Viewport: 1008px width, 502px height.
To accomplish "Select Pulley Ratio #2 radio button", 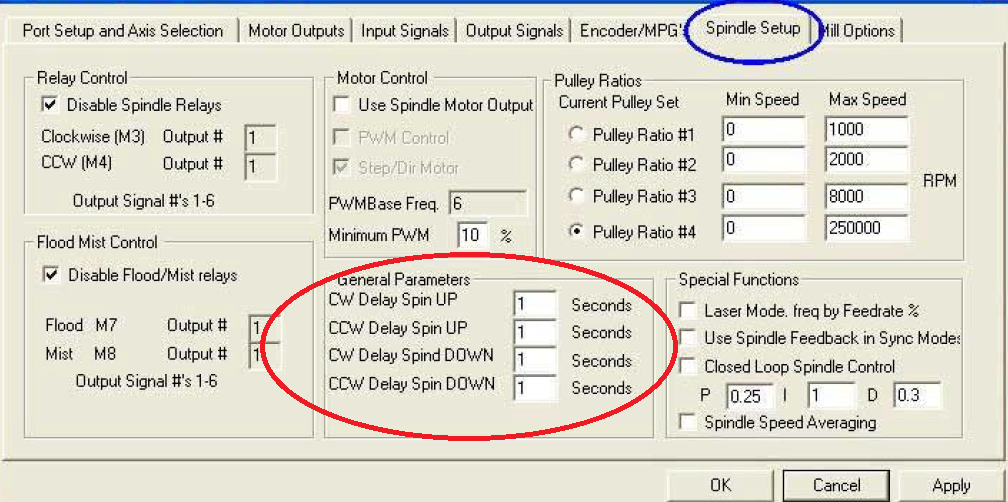I will 576,164.
